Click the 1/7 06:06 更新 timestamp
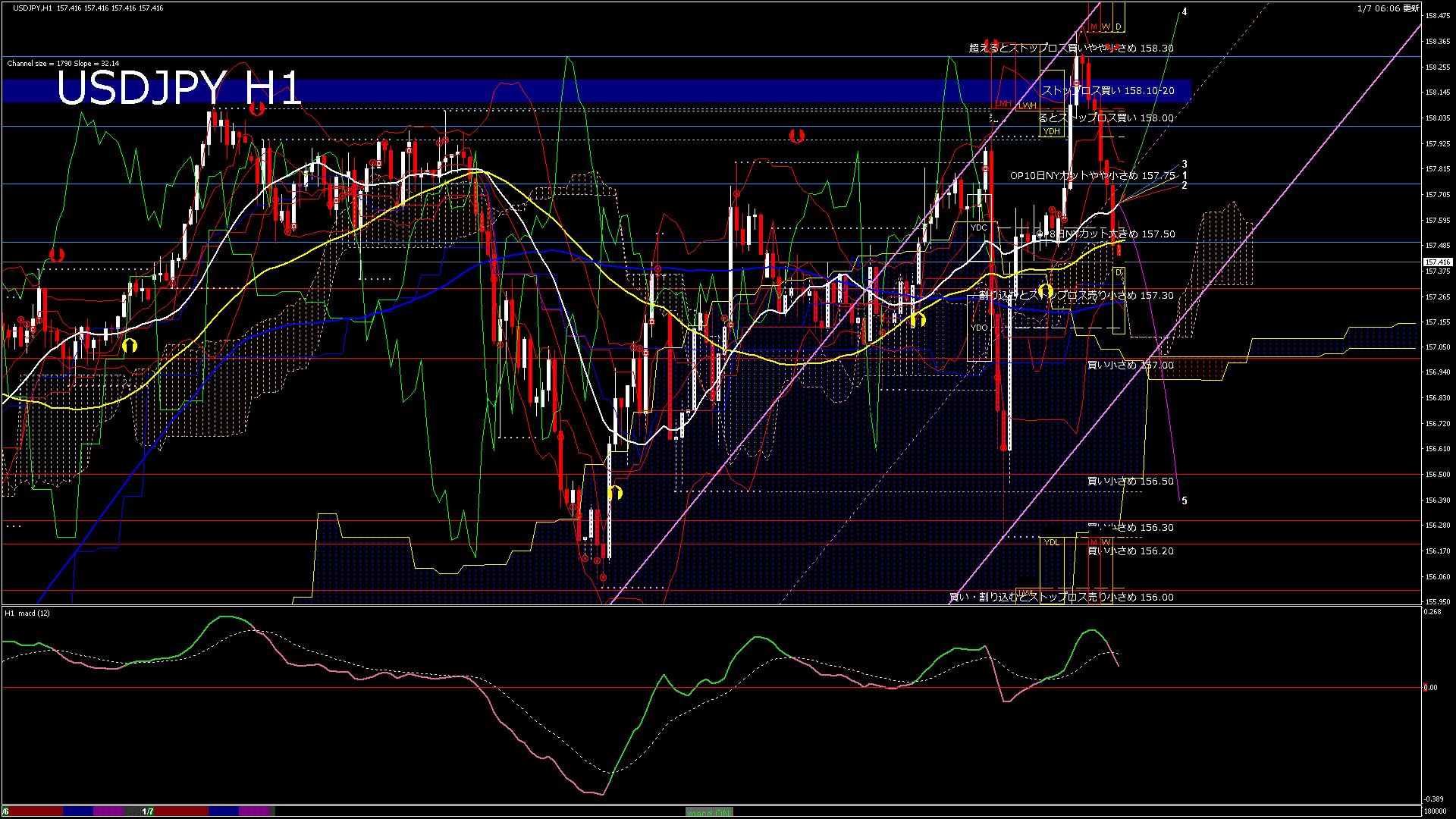The width and height of the screenshot is (1456, 819). [x=1388, y=8]
